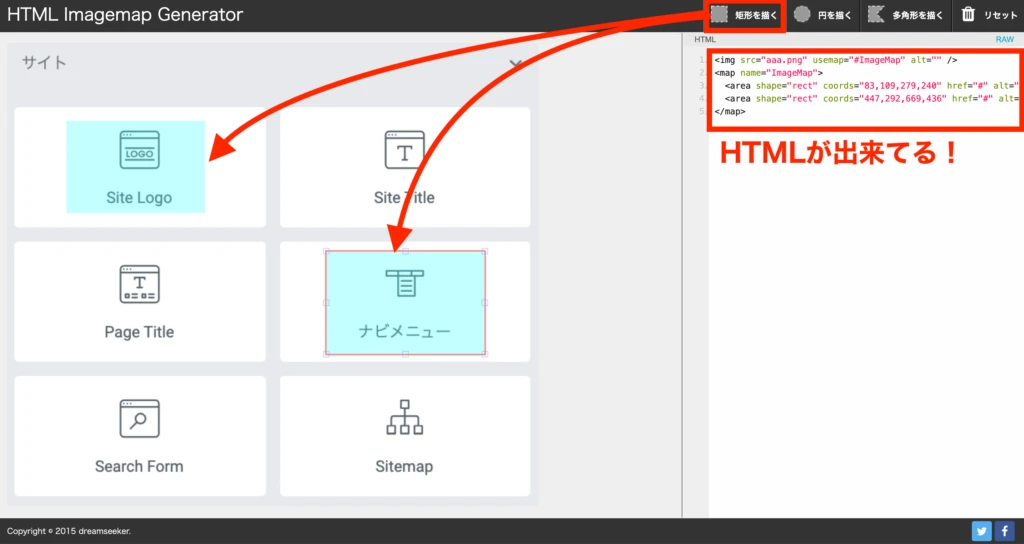This screenshot has height=544, width=1024.
Task: Collapse the サイト panel chevron
Action: click(x=516, y=63)
